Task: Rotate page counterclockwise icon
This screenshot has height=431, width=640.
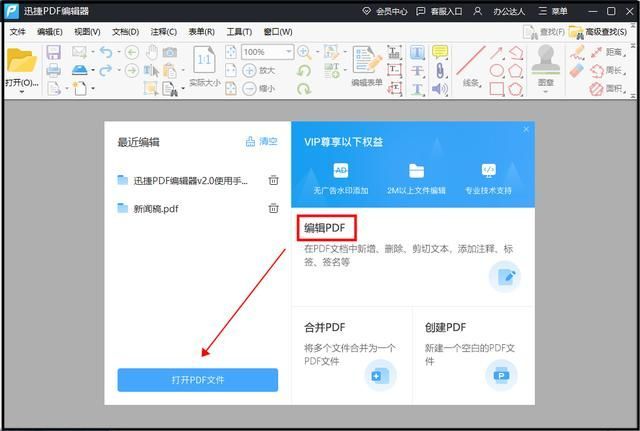Action: click(x=304, y=70)
